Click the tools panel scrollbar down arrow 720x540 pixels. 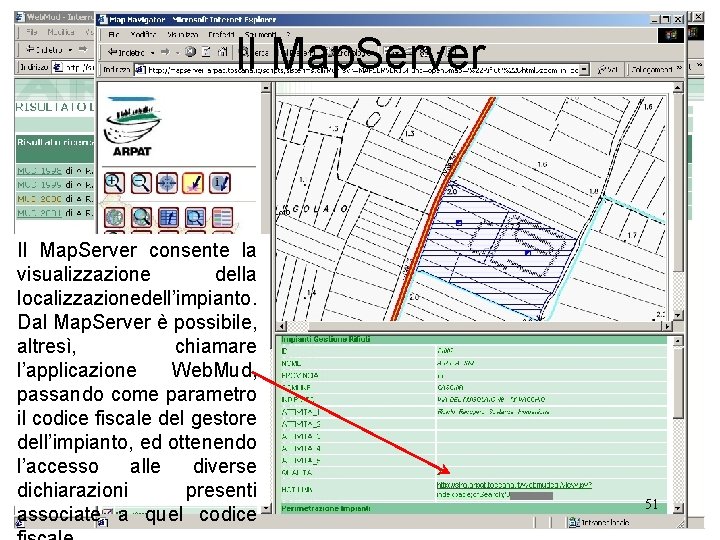click(x=265, y=509)
